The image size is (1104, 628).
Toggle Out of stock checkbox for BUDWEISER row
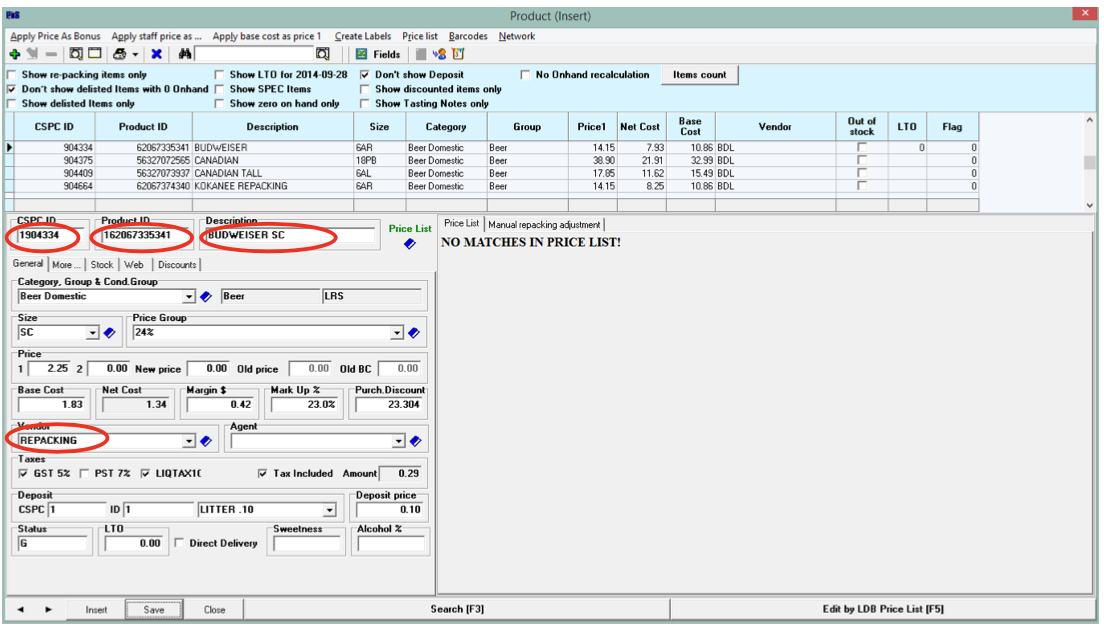point(861,148)
